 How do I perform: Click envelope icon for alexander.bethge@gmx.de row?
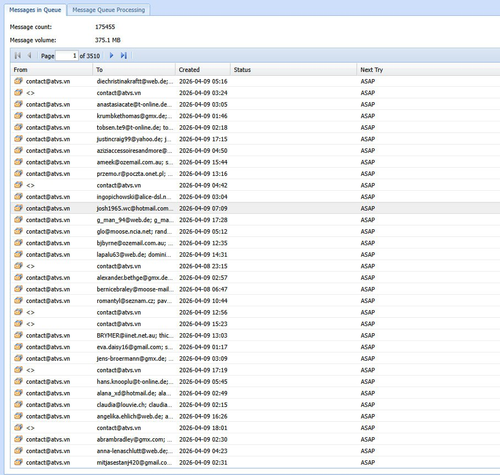pyautogui.click(x=18, y=277)
